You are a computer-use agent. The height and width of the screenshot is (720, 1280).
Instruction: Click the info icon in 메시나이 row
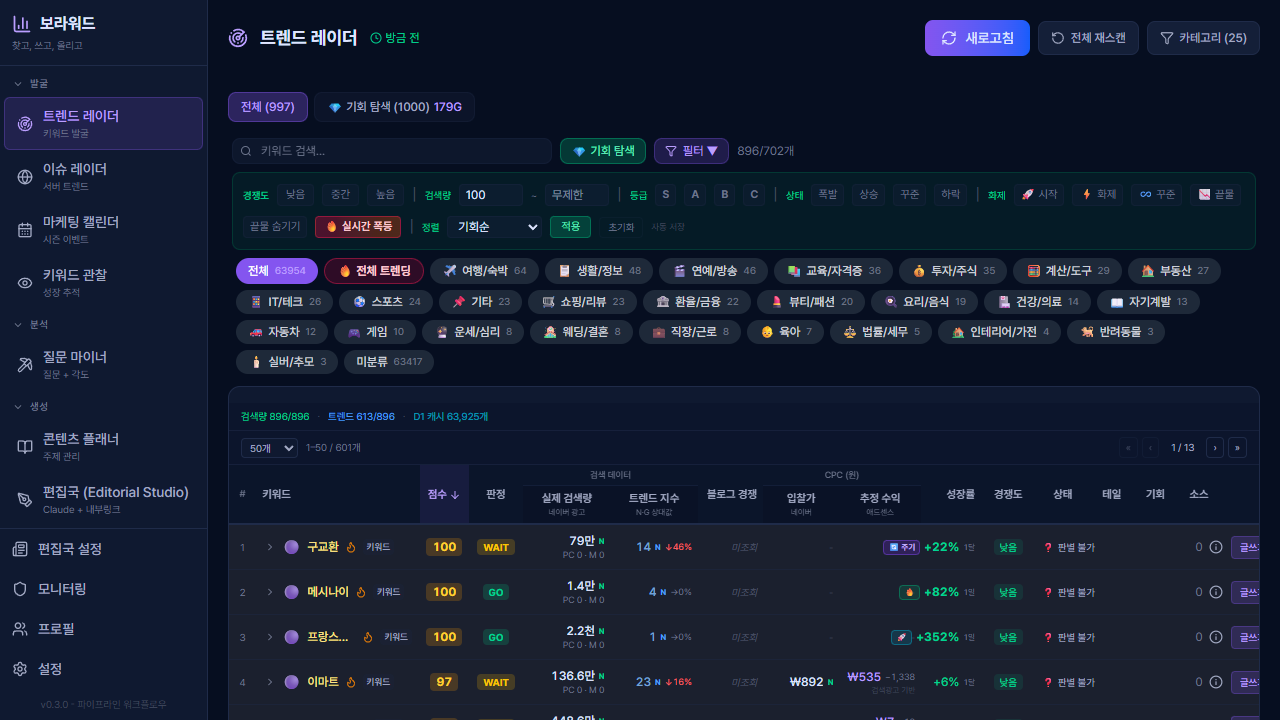pos(1216,592)
